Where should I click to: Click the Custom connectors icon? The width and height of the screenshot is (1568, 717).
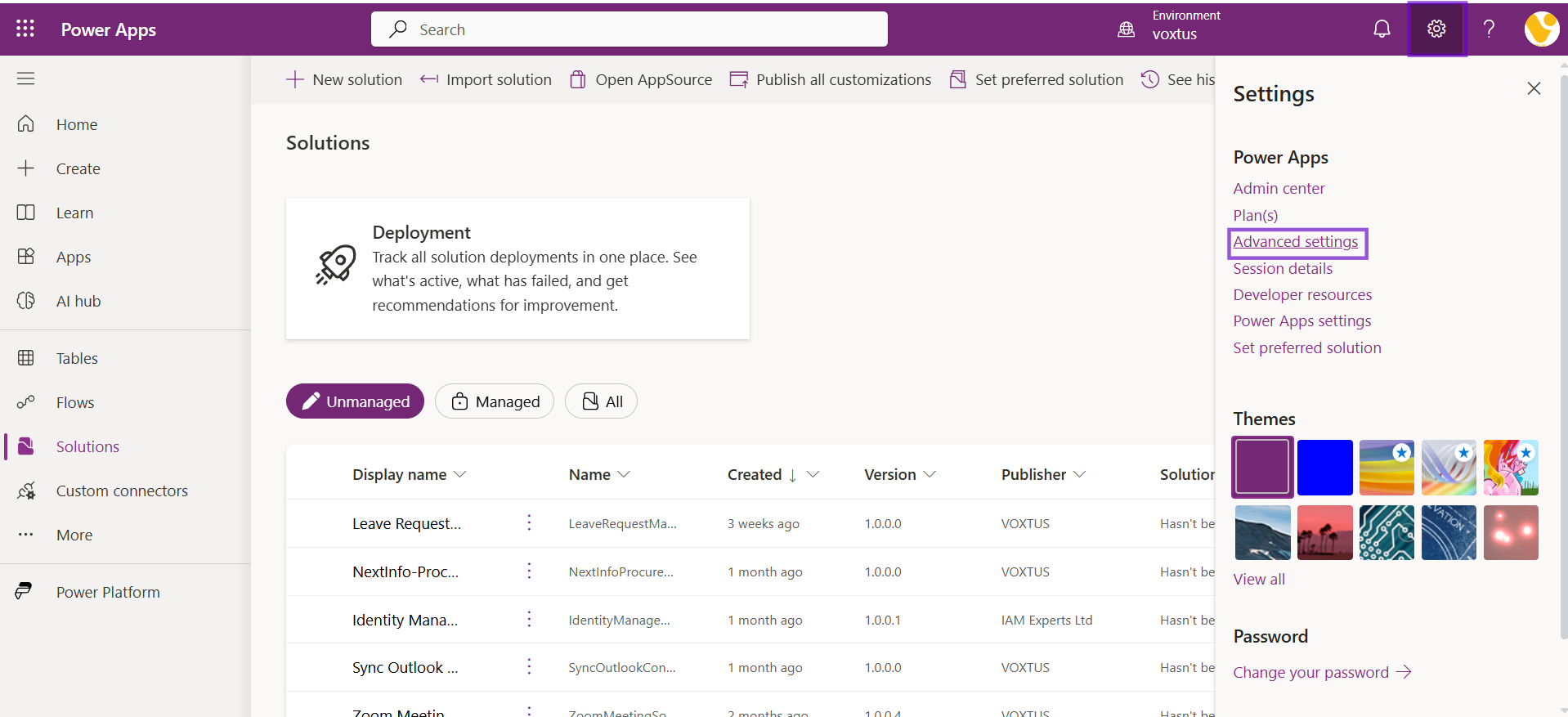coord(26,491)
